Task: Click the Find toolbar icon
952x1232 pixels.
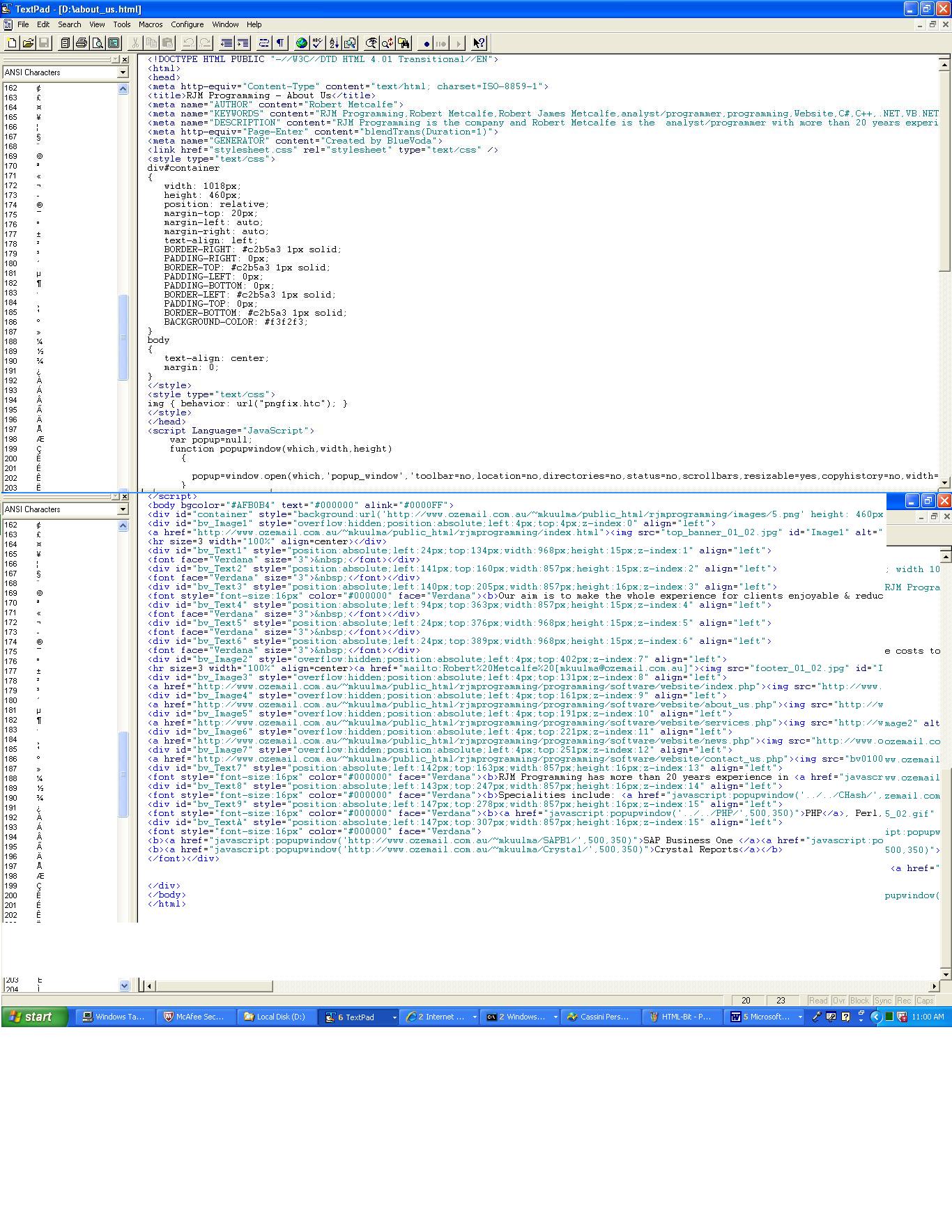Action: [371, 43]
